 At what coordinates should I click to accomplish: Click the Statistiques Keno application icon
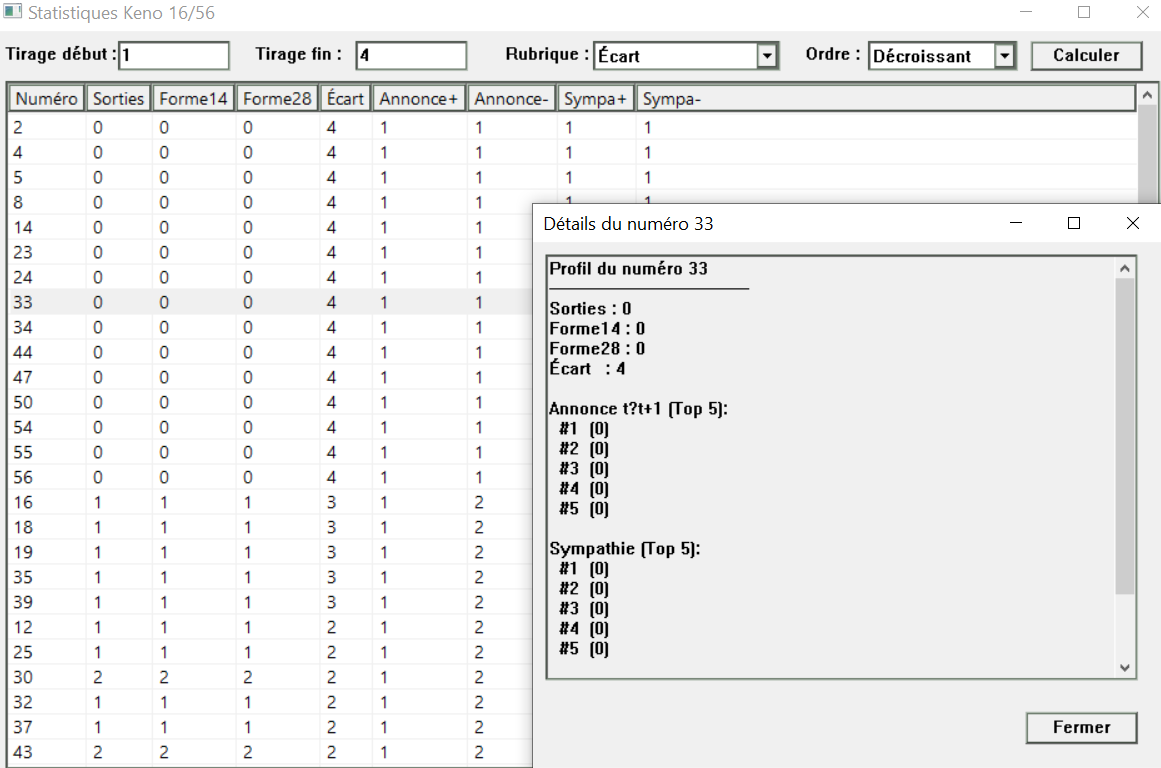(12, 12)
